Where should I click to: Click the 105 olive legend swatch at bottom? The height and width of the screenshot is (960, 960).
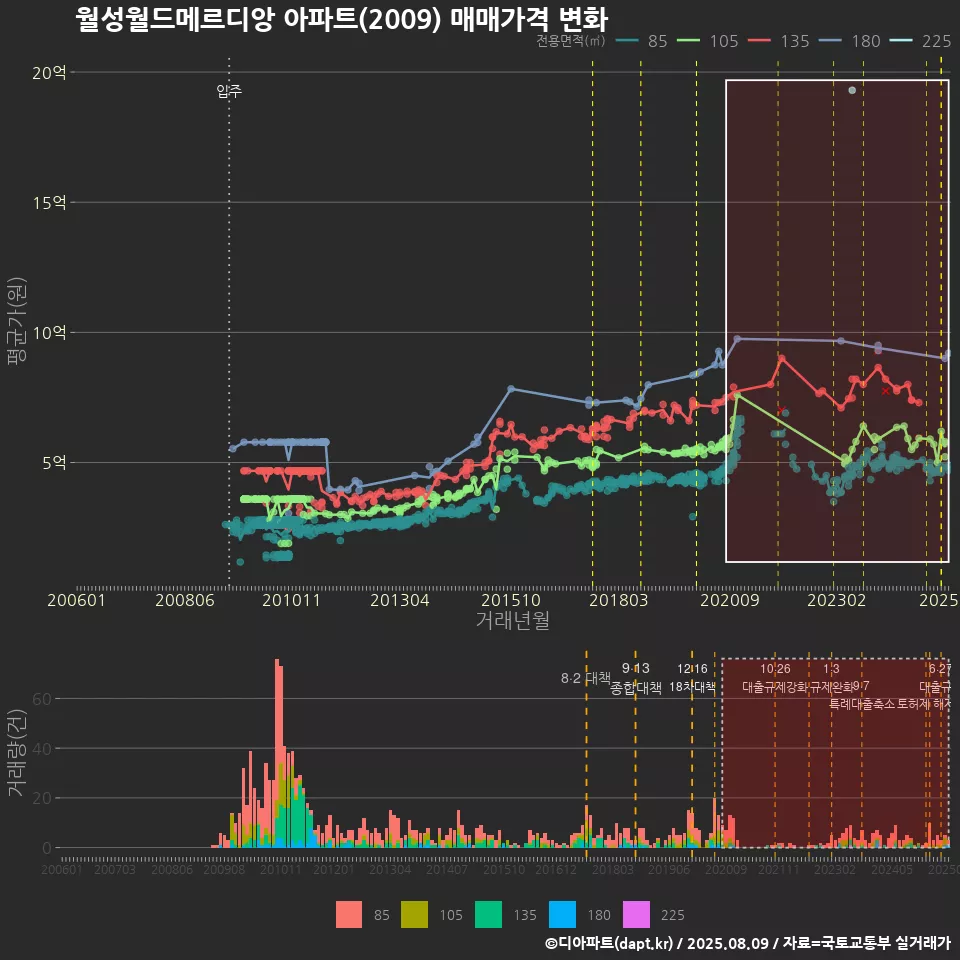tap(414, 915)
